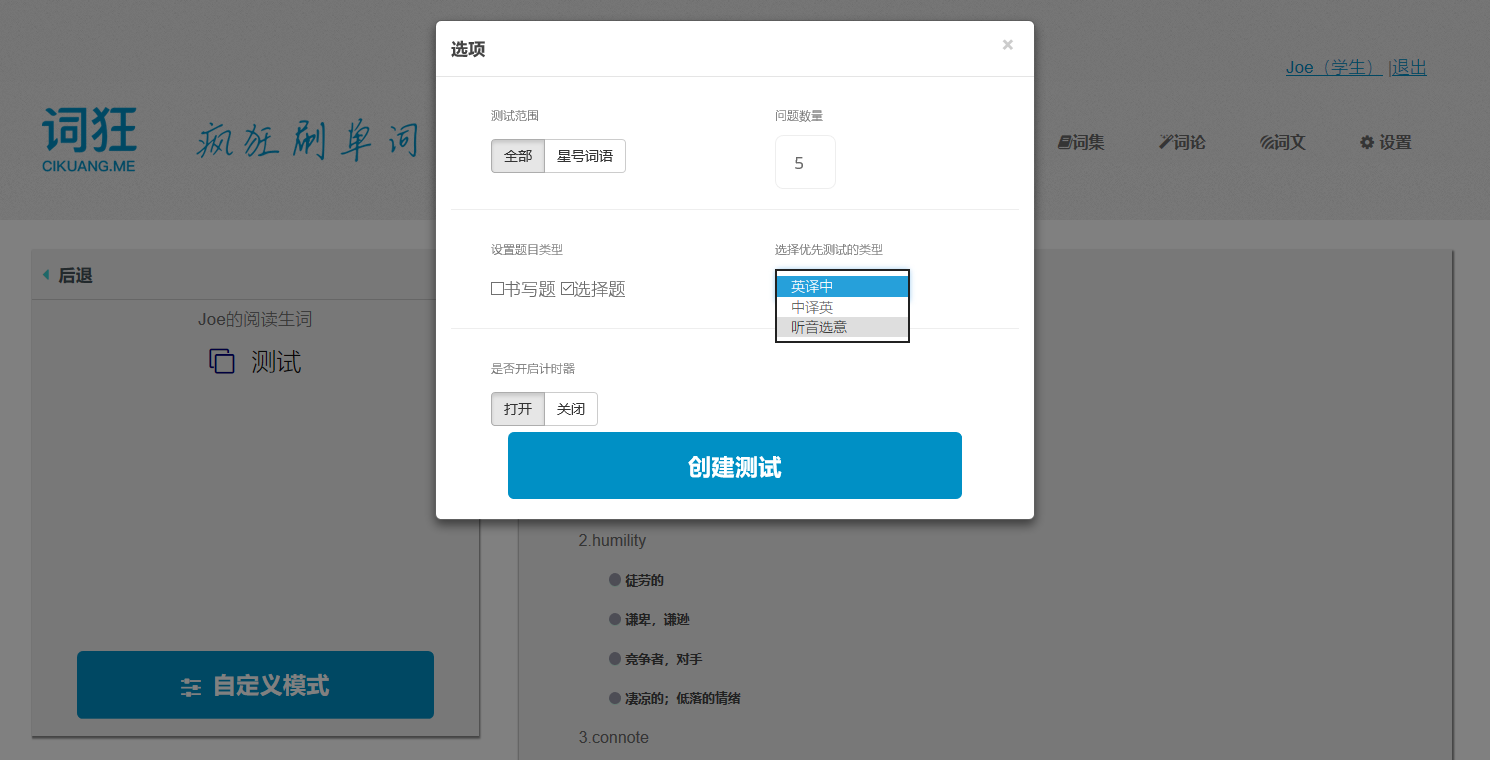Open the 词文 icon menu

(1283, 143)
